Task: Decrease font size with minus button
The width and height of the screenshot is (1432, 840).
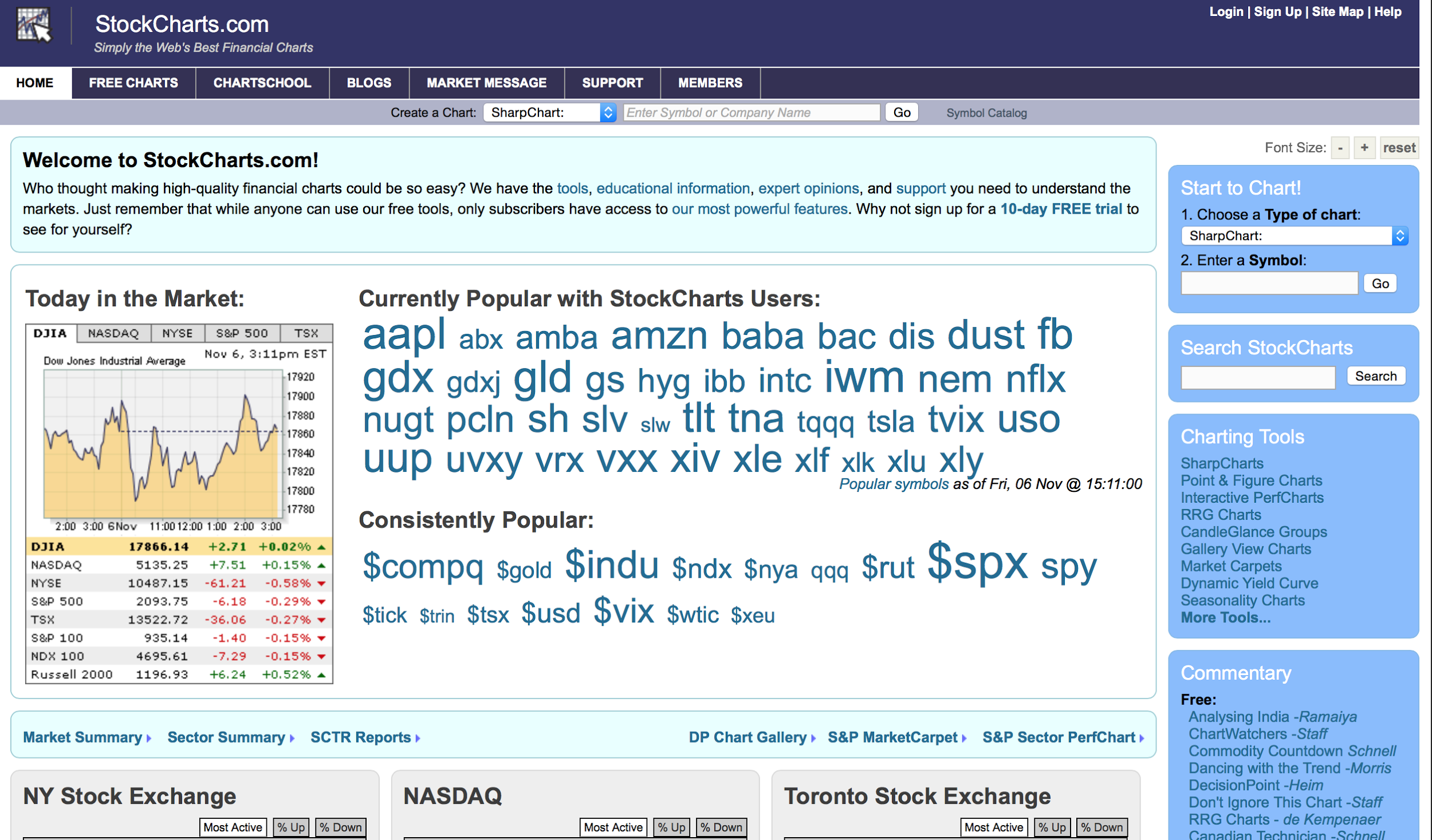Action: click(x=1340, y=148)
